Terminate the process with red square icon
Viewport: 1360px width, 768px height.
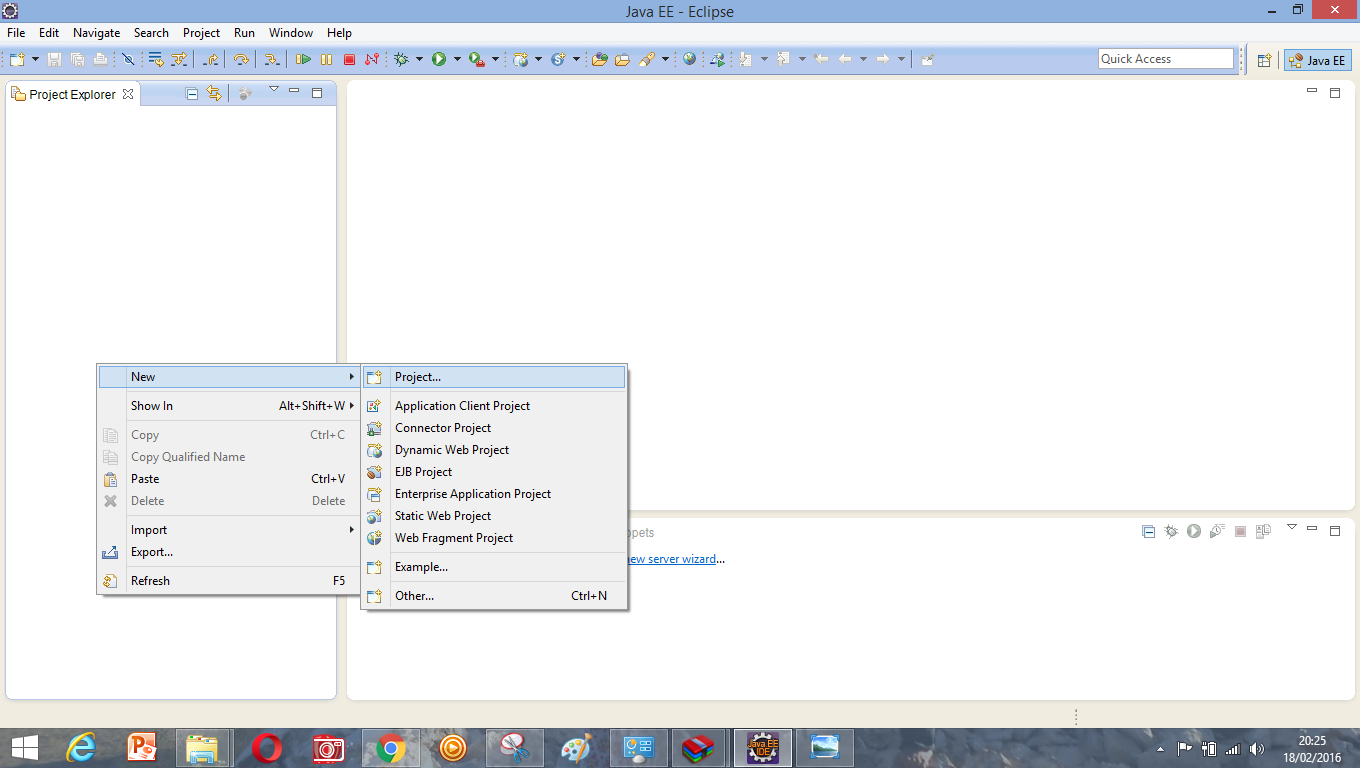pos(350,58)
